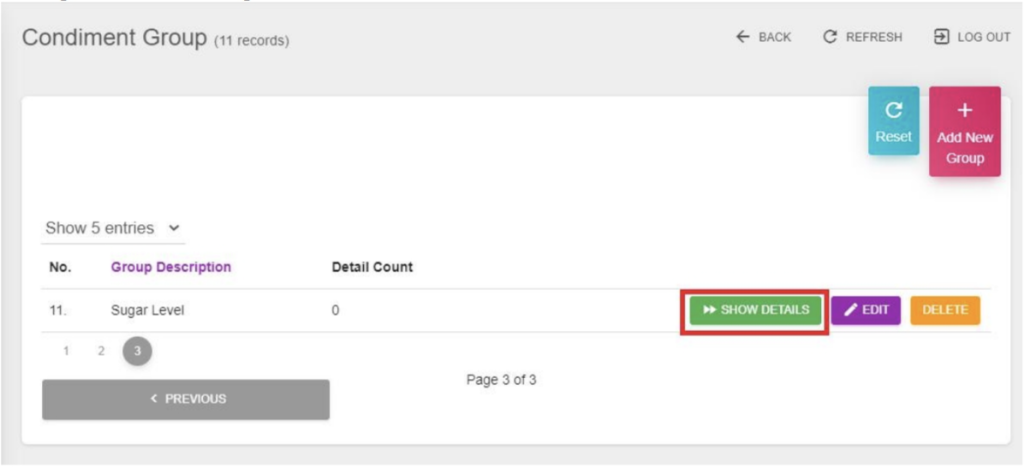Click the circular refresh icon in header
This screenshot has height=467, width=1024.
click(829, 37)
